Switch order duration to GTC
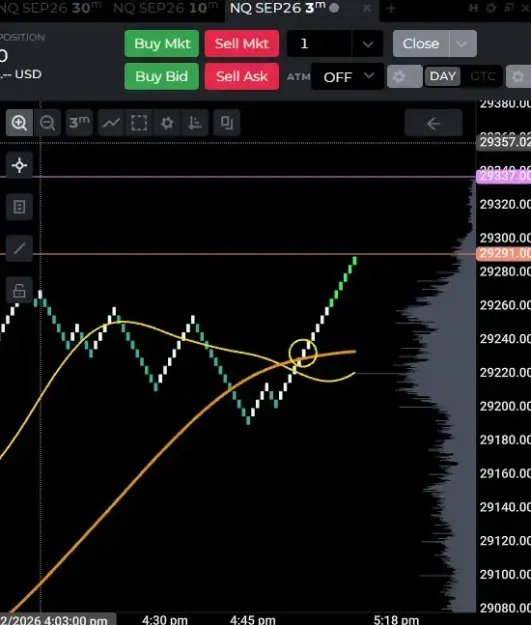 pos(483,76)
